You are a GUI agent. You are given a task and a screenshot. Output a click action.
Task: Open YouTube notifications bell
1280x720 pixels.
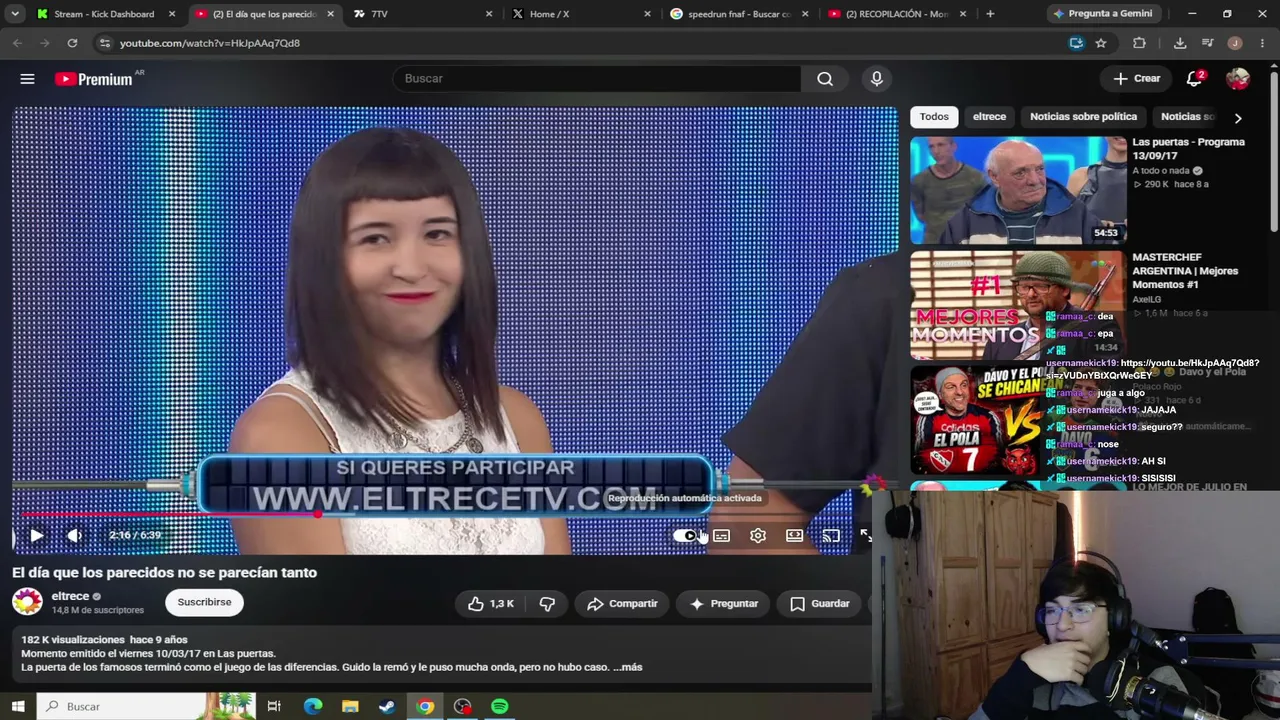pos(1194,79)
